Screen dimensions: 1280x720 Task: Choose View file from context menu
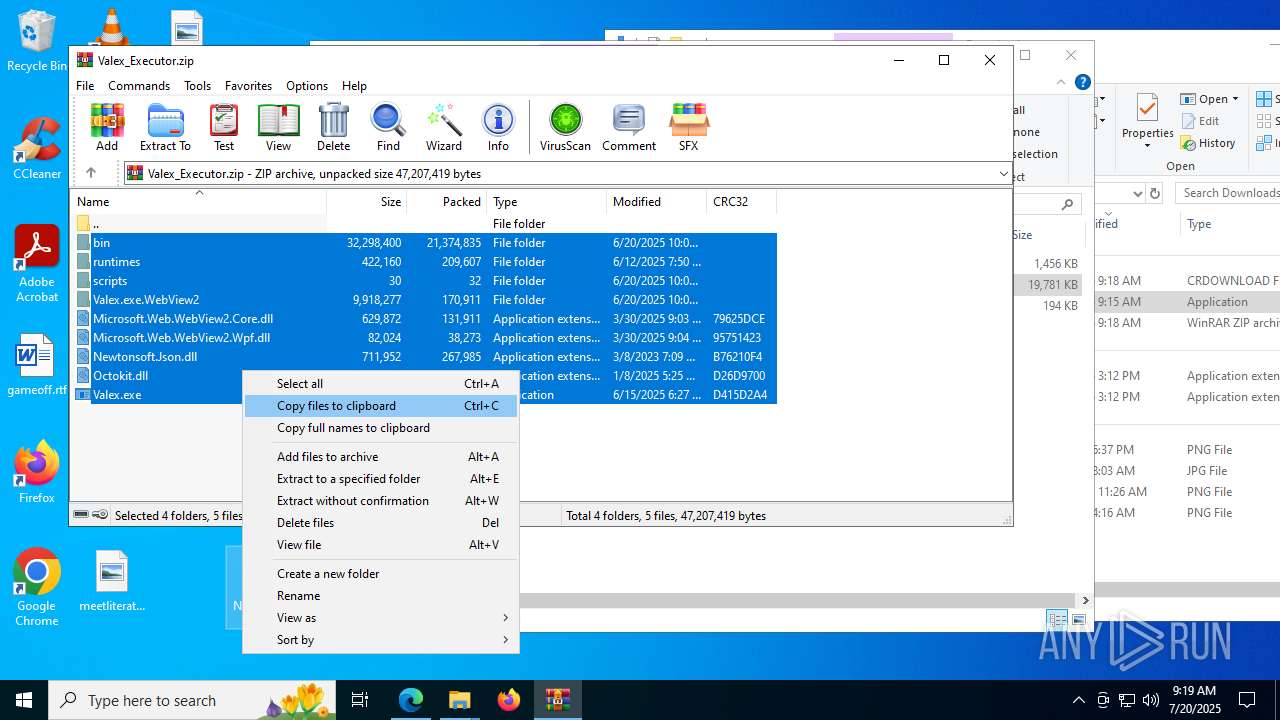381,545
